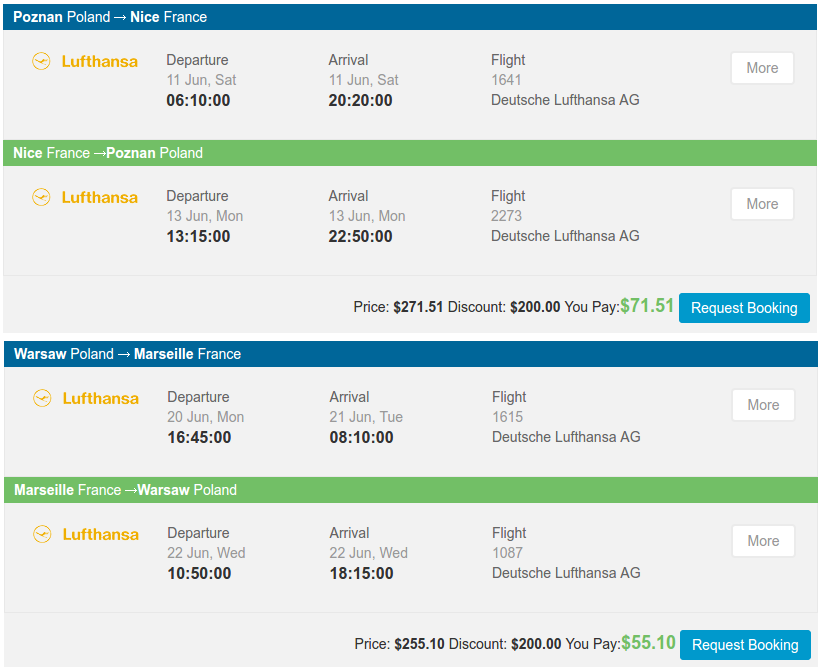
Task: Click the Lufthansa name on the 11 Jun flight
Action: [99, 61]
